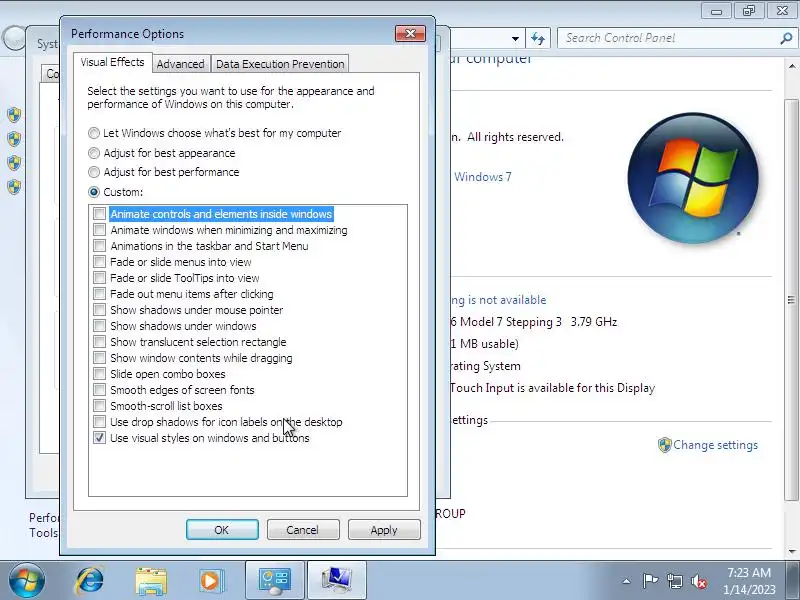
Task: Expand the address bar history dropdown
Action: coord(515,38)
